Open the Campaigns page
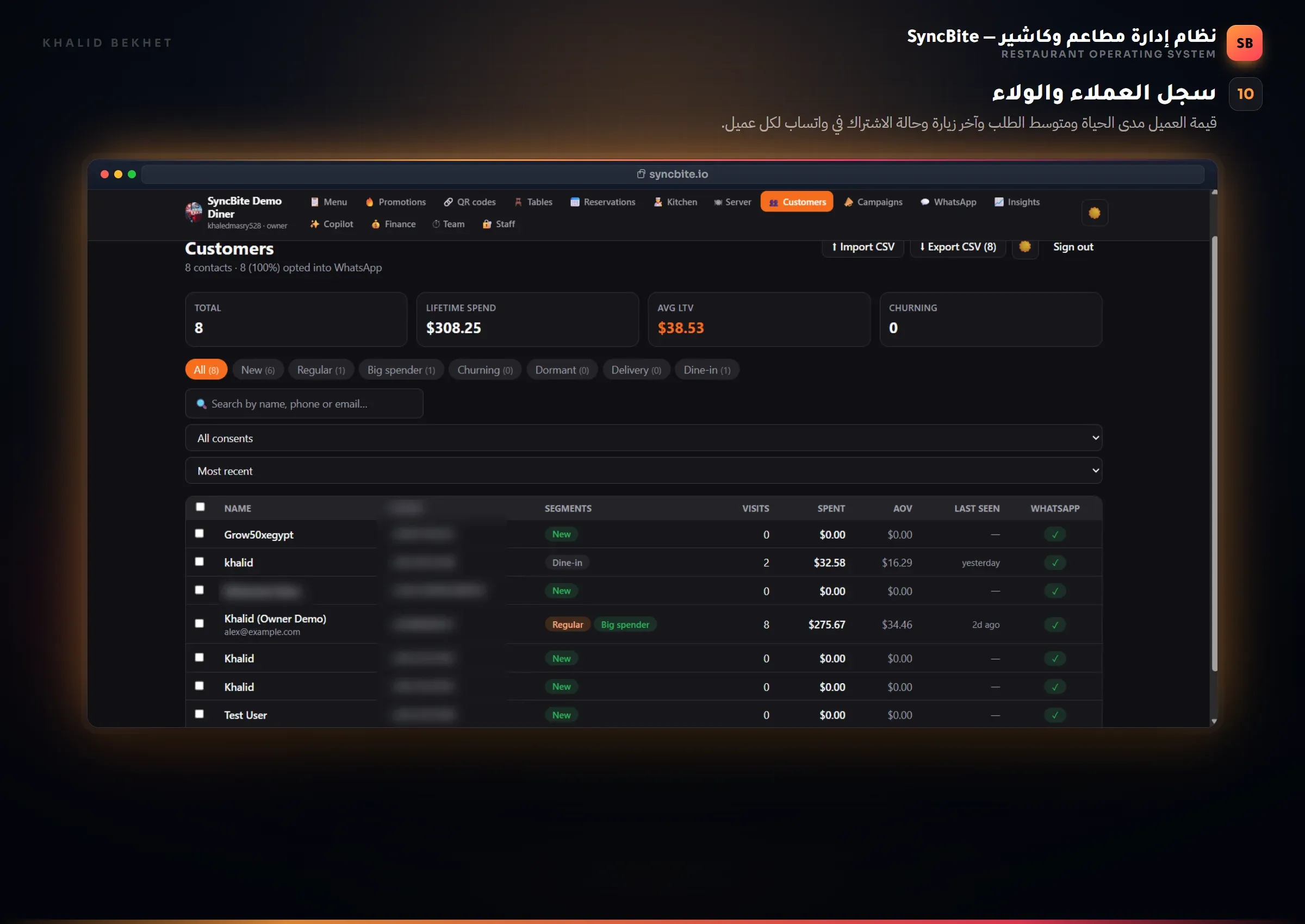The image size is (1305, 924). pos(874,202)
